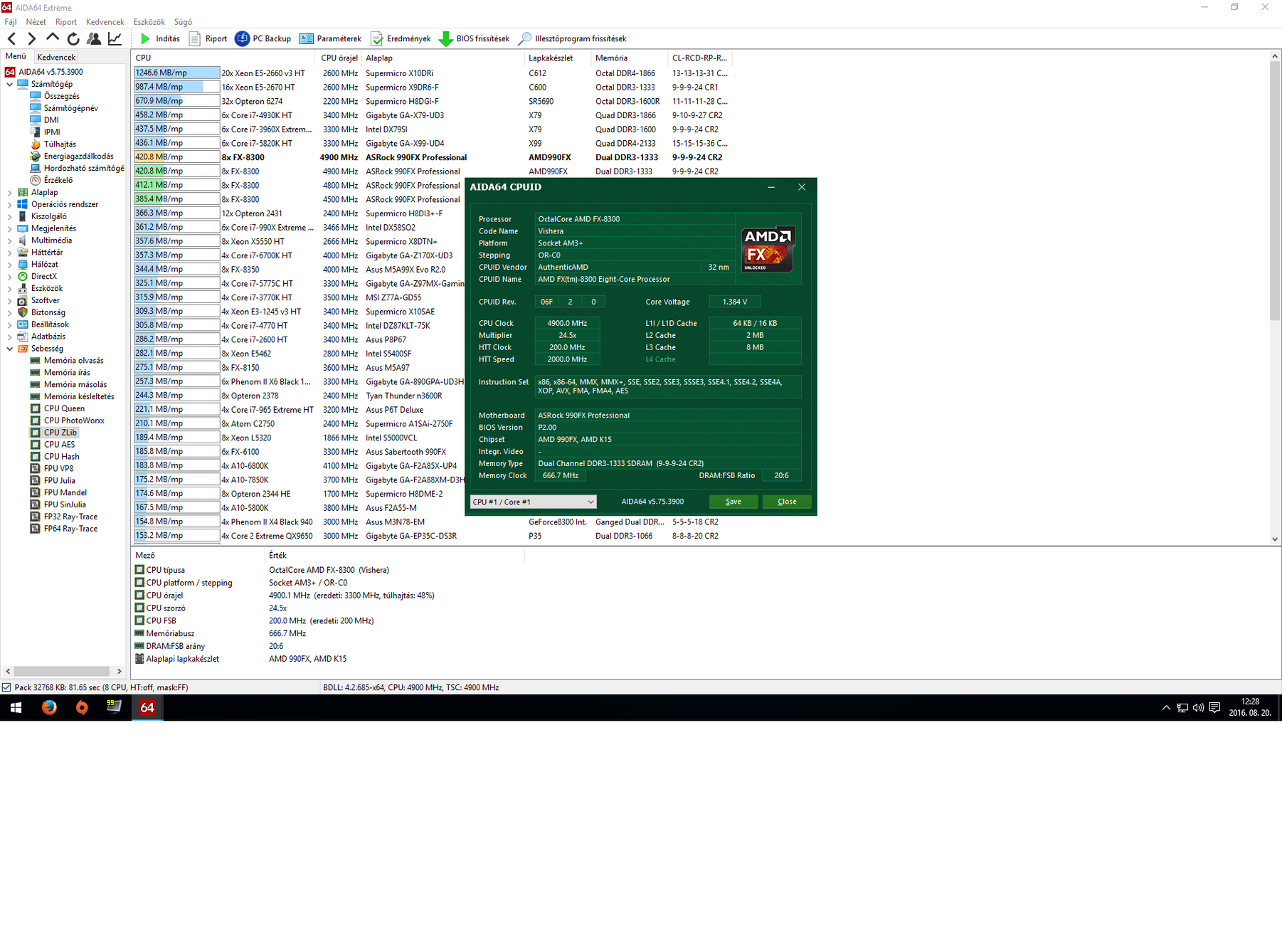
Task: Click the Forward navigation arrow
Action: (31, 38)
